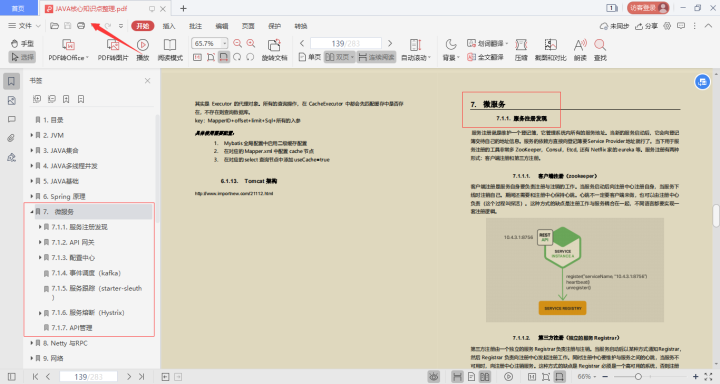Click 分享 share button

pyautogui.click(x=647, y=26)
